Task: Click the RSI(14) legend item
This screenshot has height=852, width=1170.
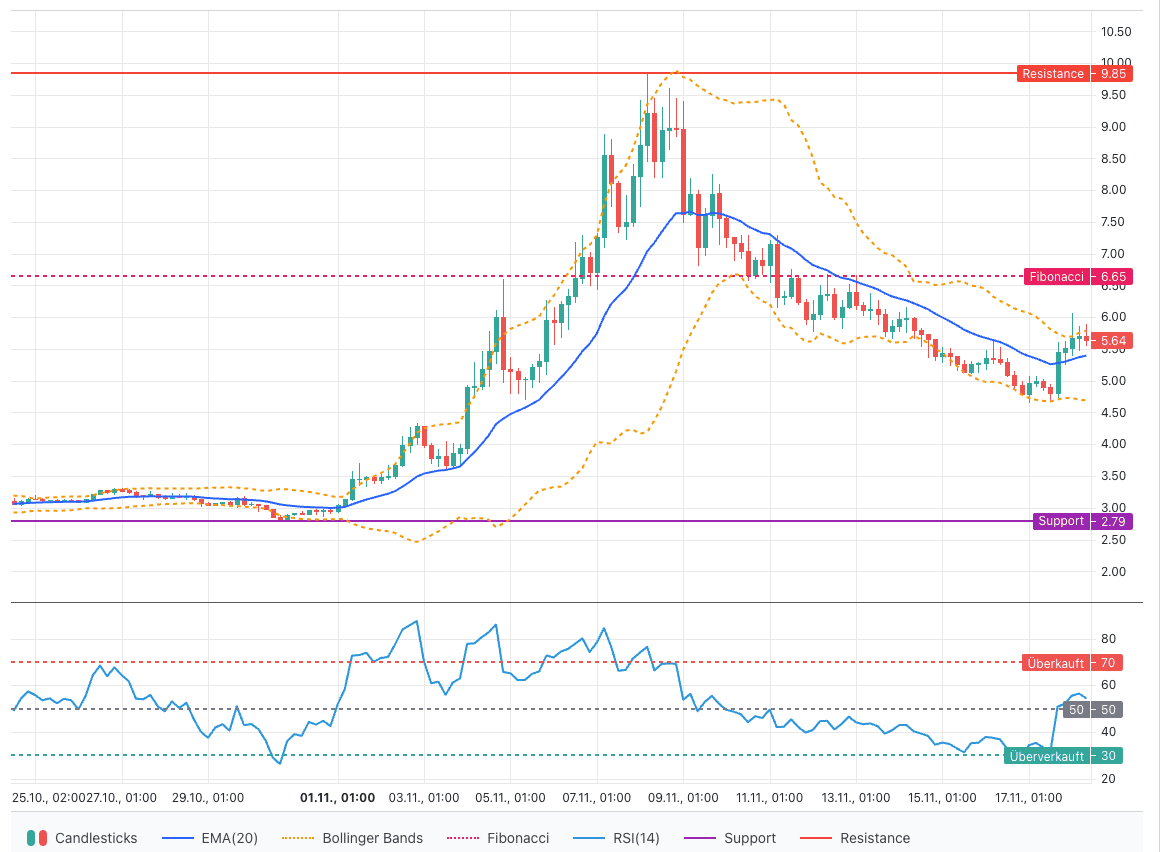Action: click(624, 838)
